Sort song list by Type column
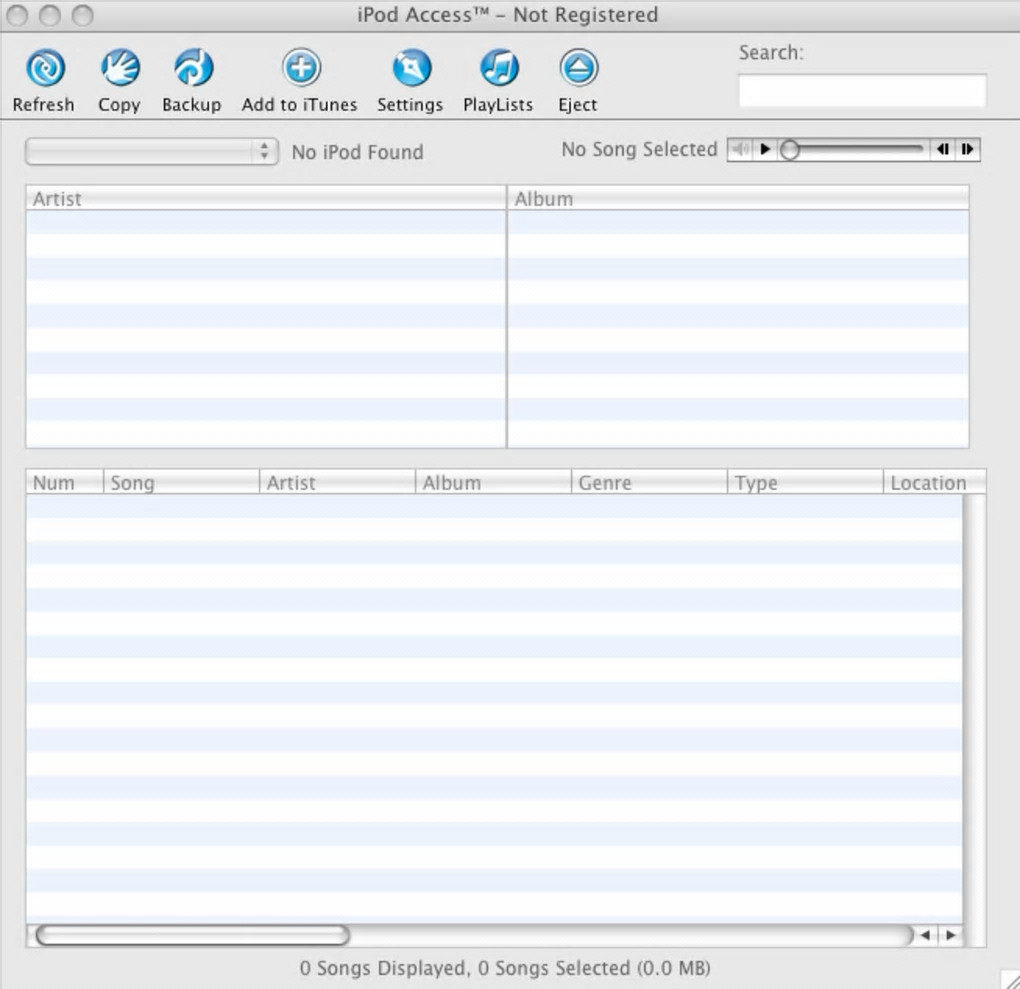The image size is (1020, 989). 805,482
